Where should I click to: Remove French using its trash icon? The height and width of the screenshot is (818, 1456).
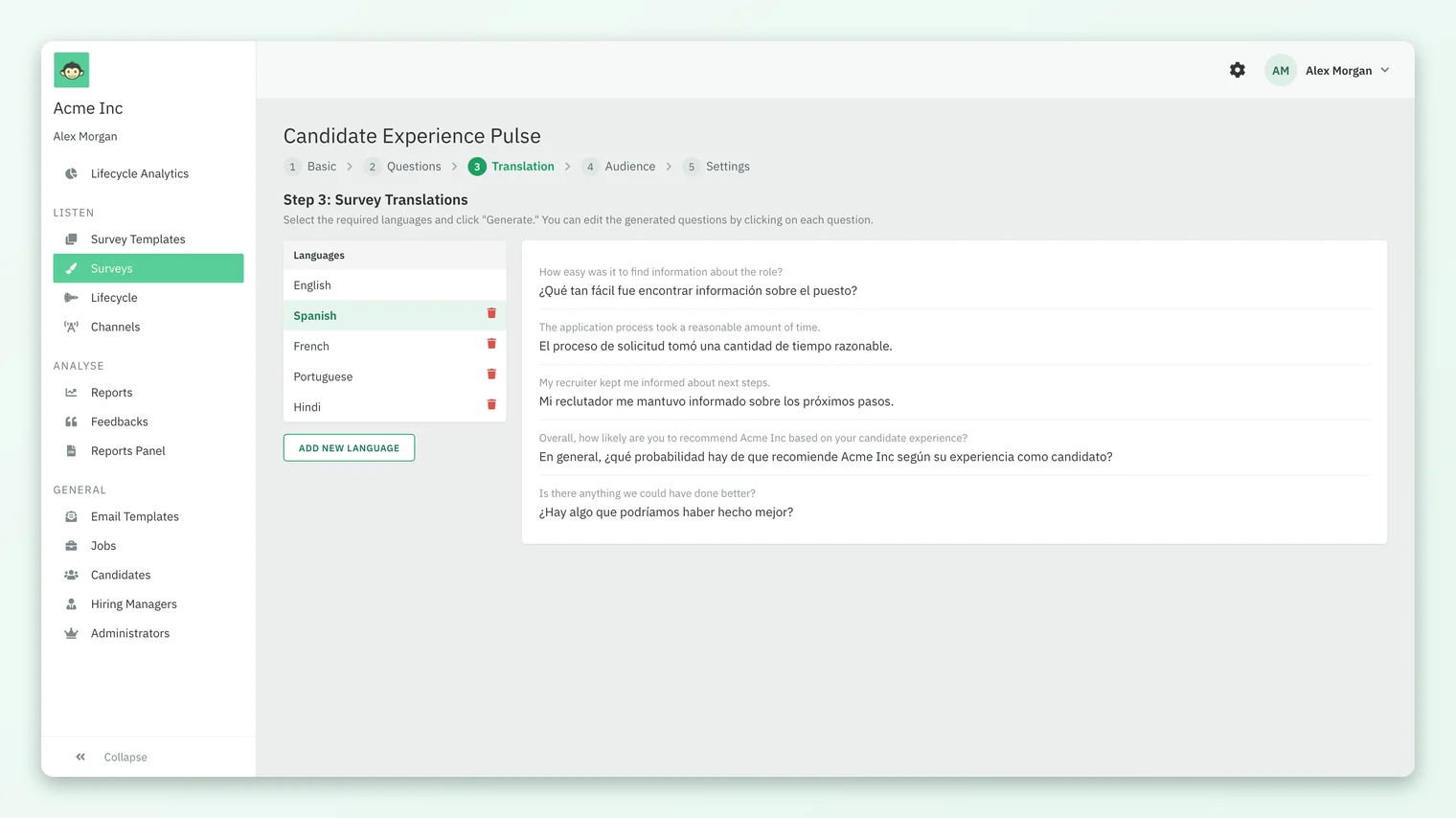pos(491,344)
